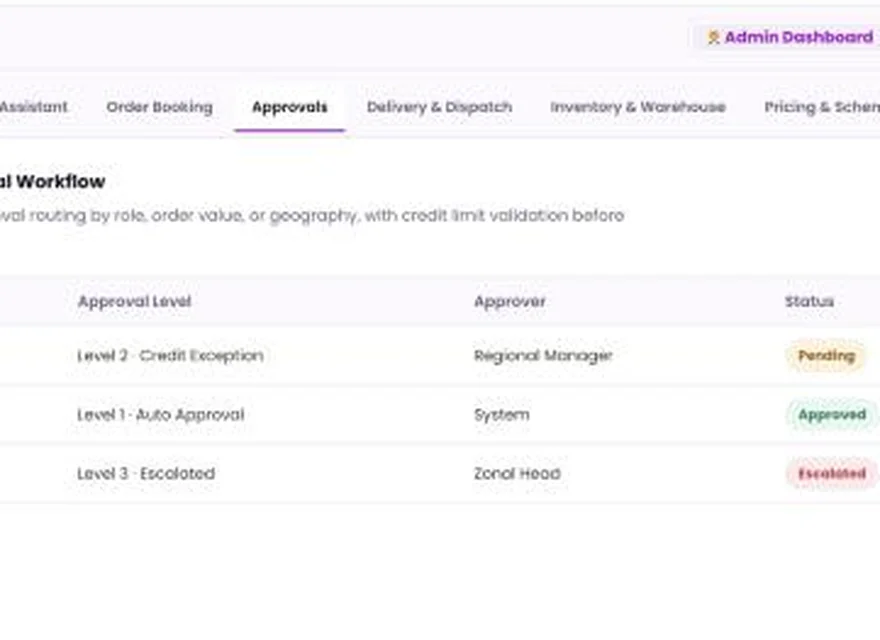Click the Workflow section heading
Viewport: 880px width, 640px height.
point(53,181)
